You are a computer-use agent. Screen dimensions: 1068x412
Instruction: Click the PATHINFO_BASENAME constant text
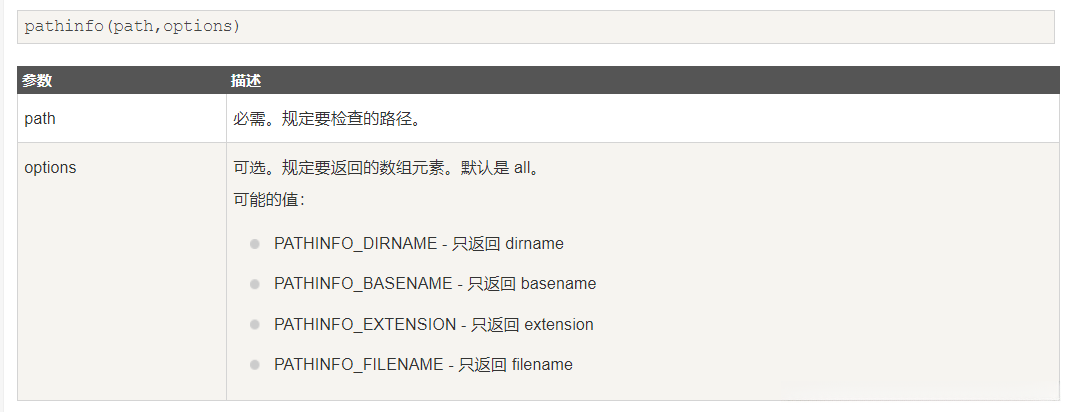click(363, 284)
